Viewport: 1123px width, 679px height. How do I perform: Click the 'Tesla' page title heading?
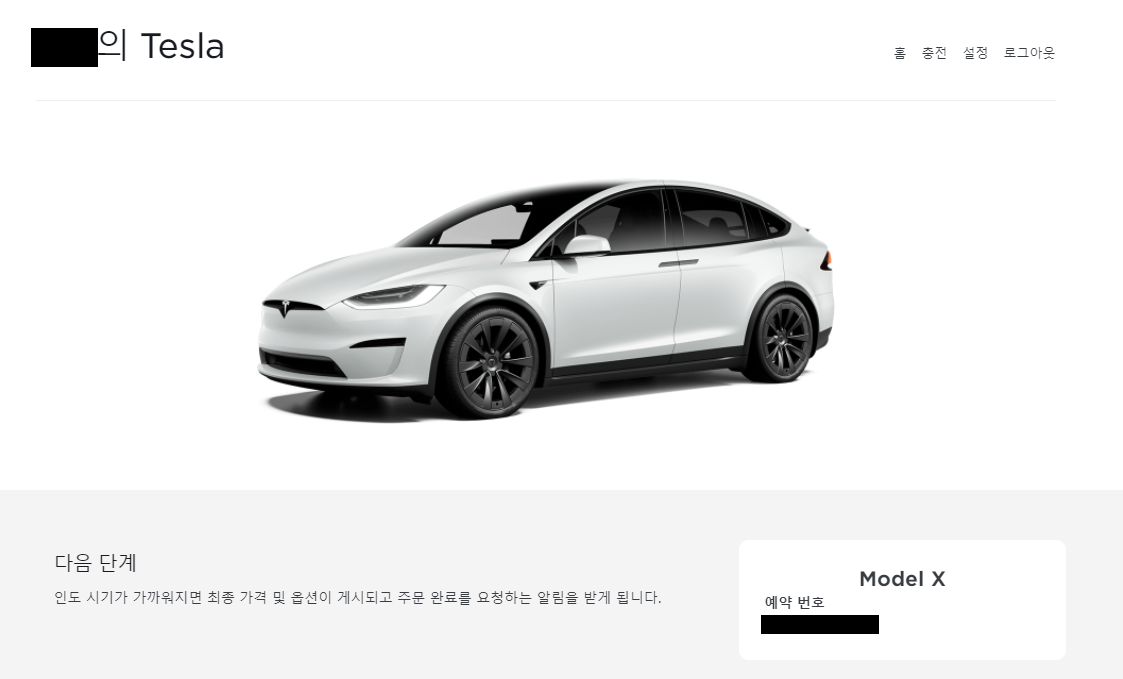[183, 47]
